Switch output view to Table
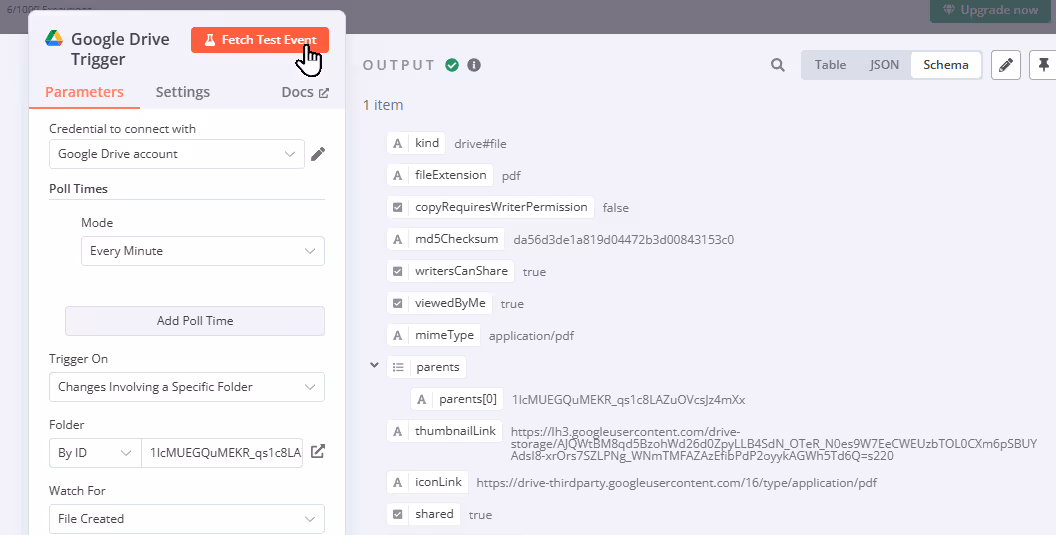The width and height of the screenshot is (1056, 535). click(830, 65)
